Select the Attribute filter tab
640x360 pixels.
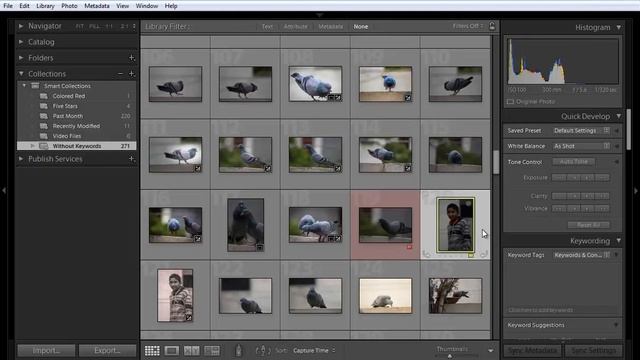(x=296, y=27)
